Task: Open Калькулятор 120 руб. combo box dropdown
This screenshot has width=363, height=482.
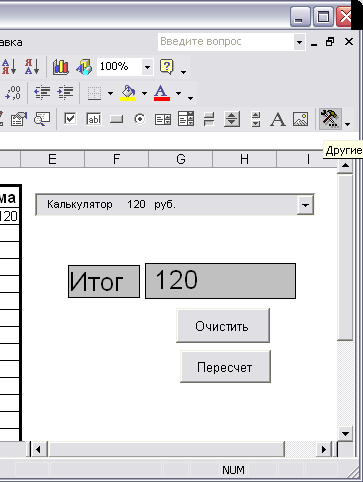Action: (x=305, y=205)
